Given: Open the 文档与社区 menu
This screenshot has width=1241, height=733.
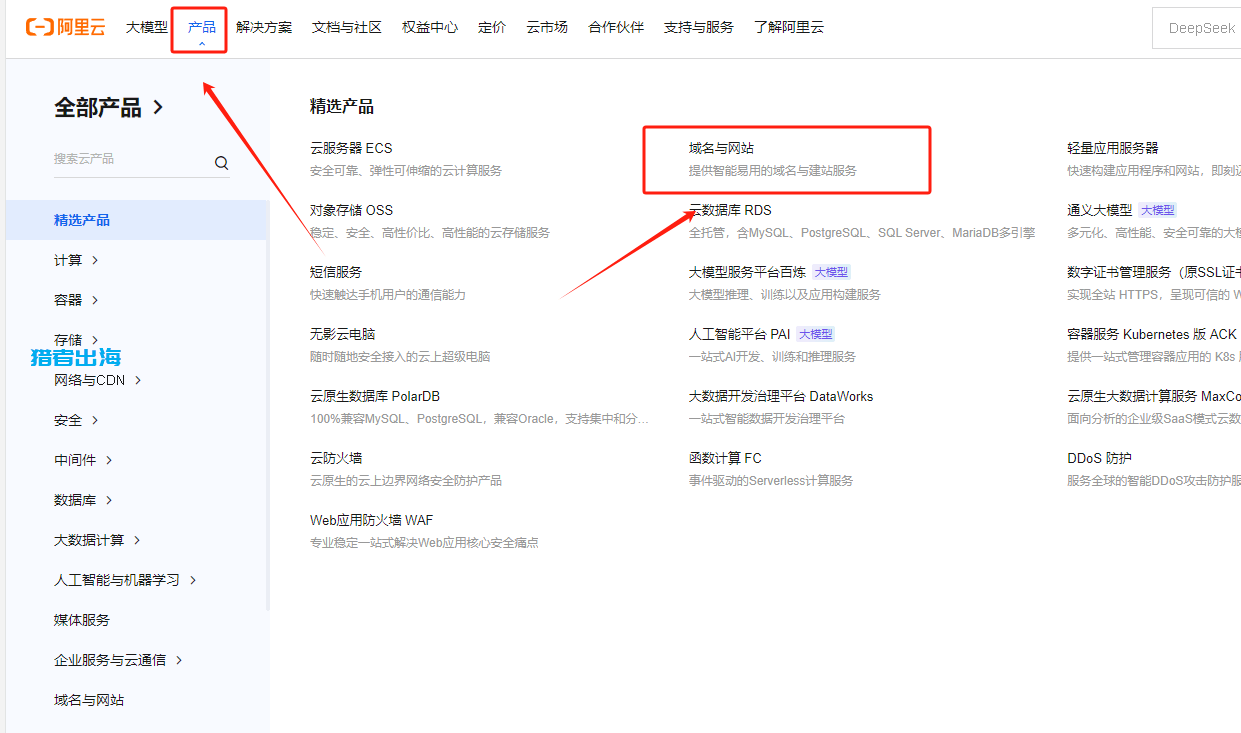Looking at the screenshot, I should pos(347,27).
